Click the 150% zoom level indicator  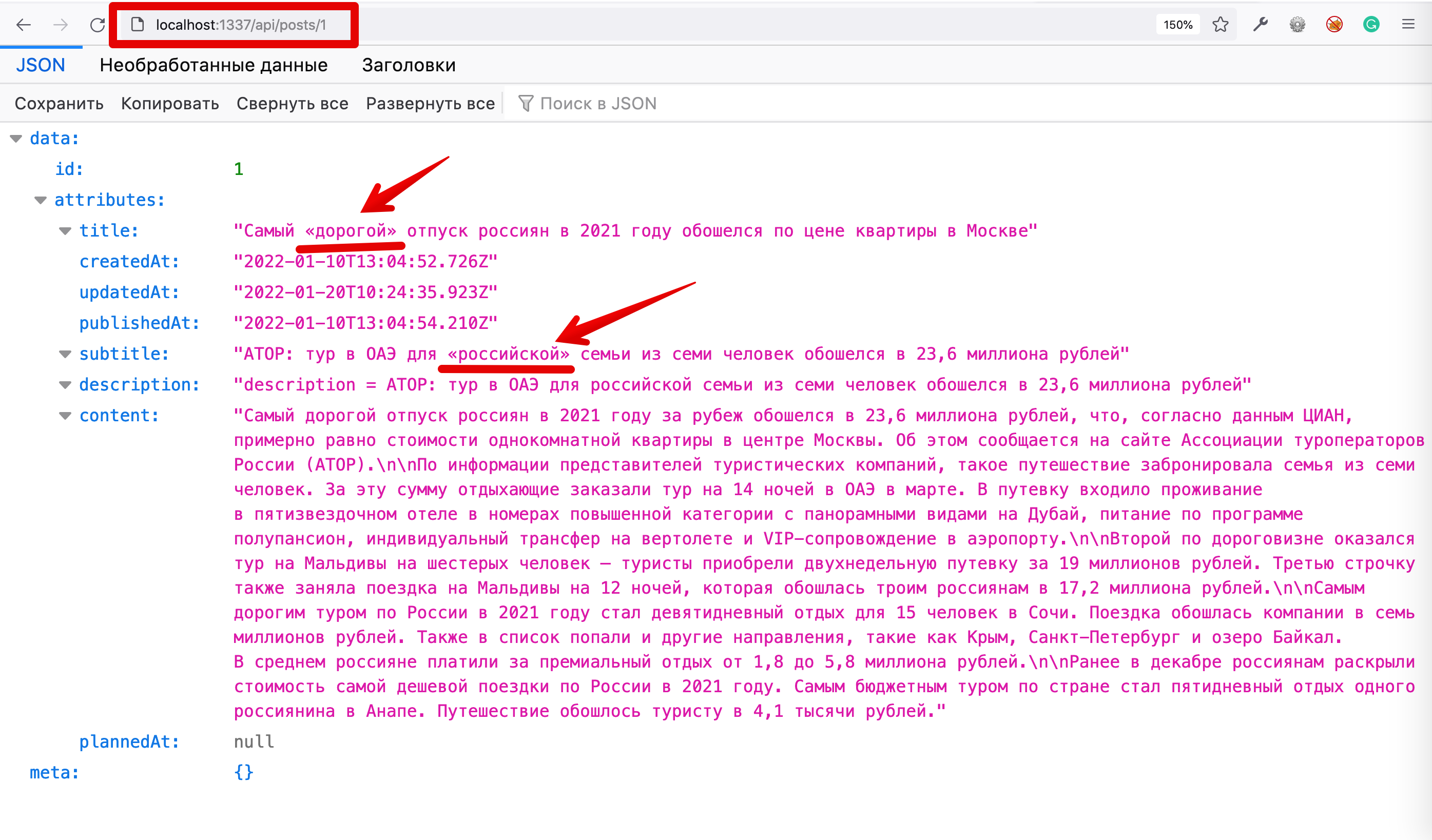[x=1177, y=25]
